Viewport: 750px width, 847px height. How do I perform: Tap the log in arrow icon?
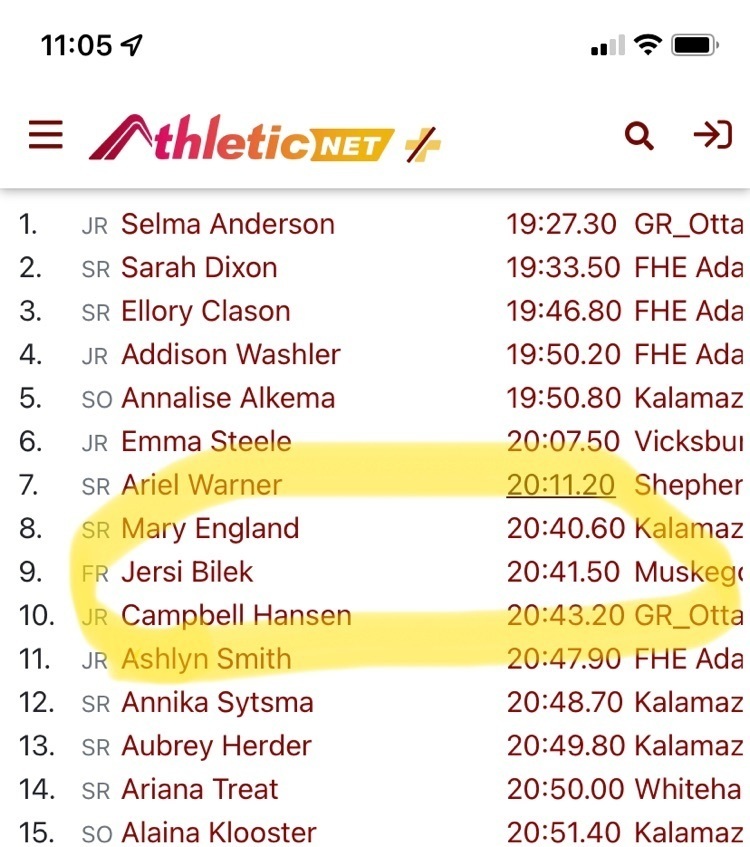tap(713, 135)
